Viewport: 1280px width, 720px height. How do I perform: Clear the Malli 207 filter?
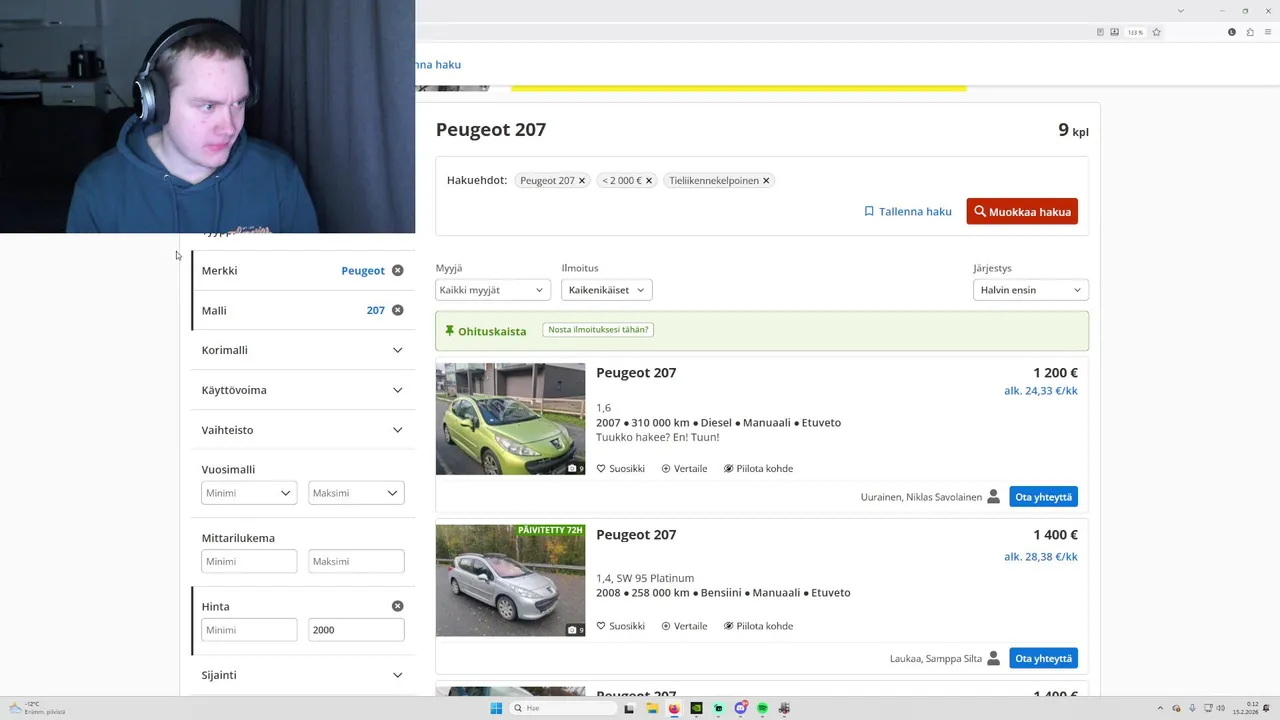click(397, 310)
